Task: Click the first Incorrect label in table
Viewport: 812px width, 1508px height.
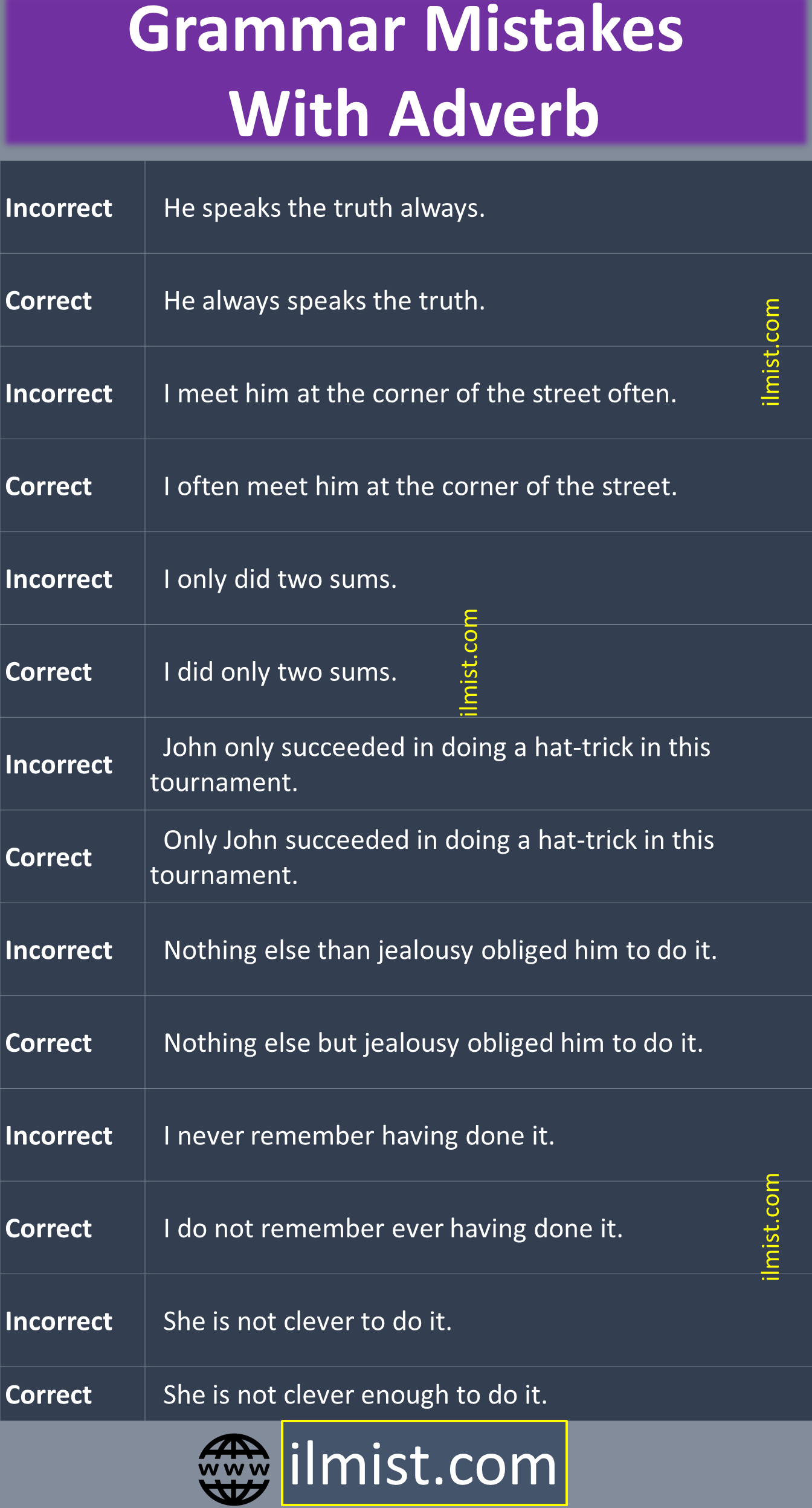Action: [x=59, y=208]
